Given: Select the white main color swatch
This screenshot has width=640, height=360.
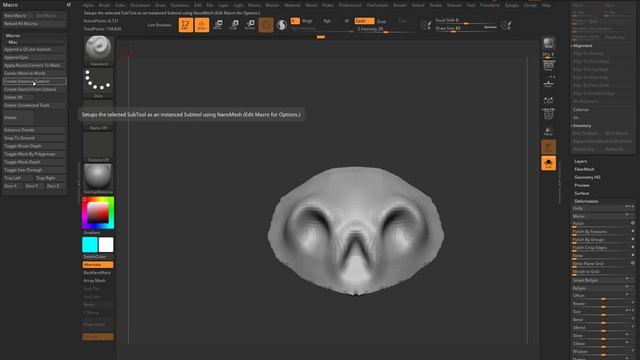Looking at the screenshot, I should 106,245.
